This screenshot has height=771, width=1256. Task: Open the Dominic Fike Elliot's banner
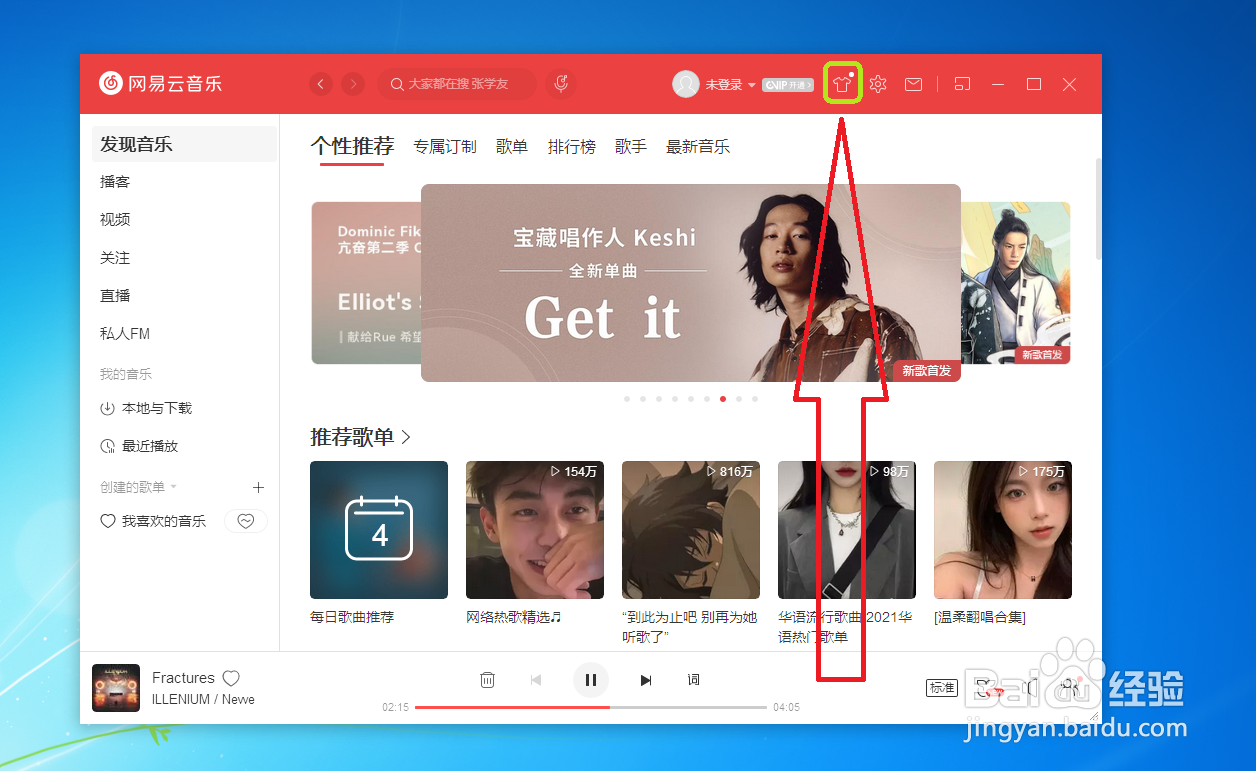pyautogui.click(x=366, y=283)
